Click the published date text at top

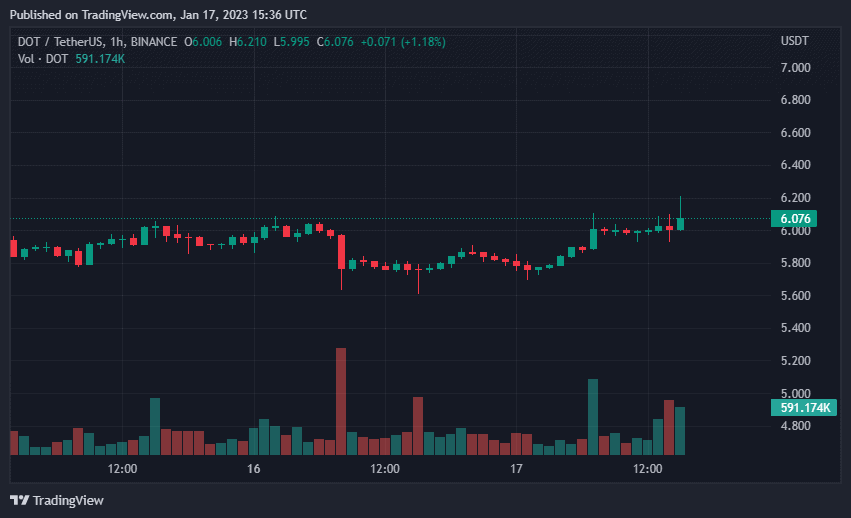click(158, 15)
